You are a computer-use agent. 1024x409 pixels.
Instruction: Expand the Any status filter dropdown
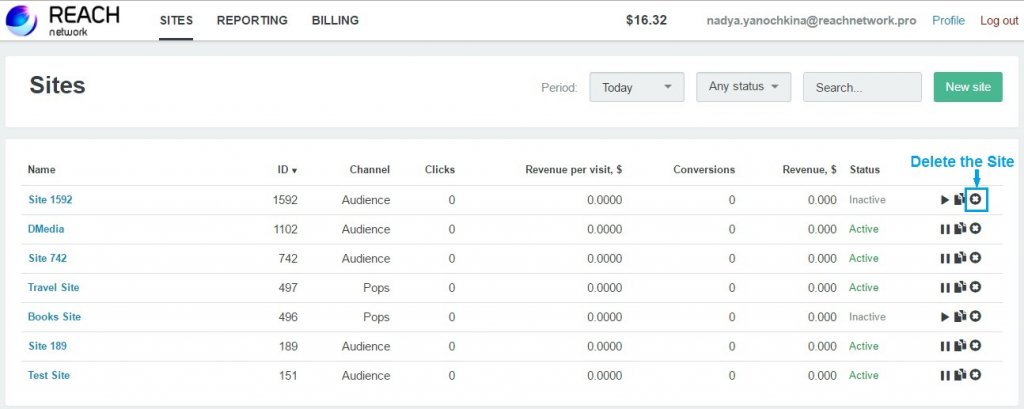pos(743,87)
